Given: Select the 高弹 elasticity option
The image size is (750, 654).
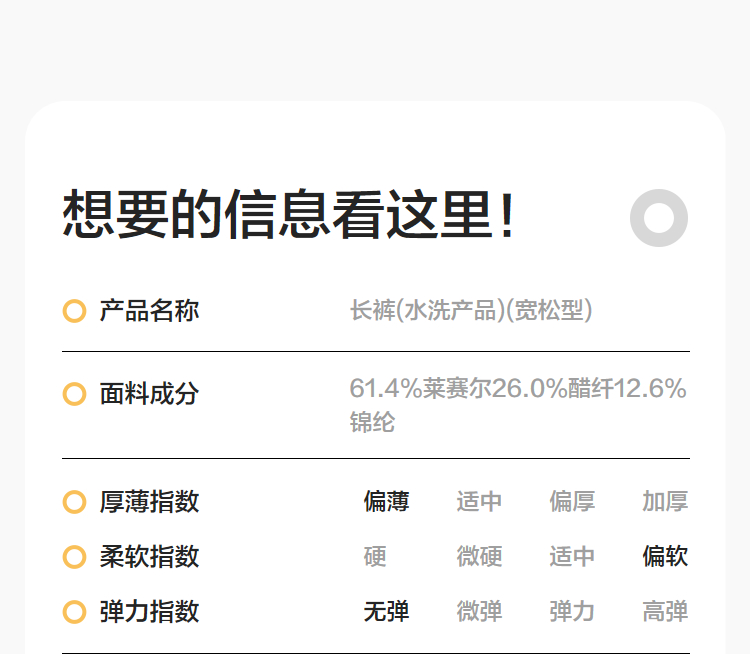Looking at the screenshot, I should pos(665,611).
